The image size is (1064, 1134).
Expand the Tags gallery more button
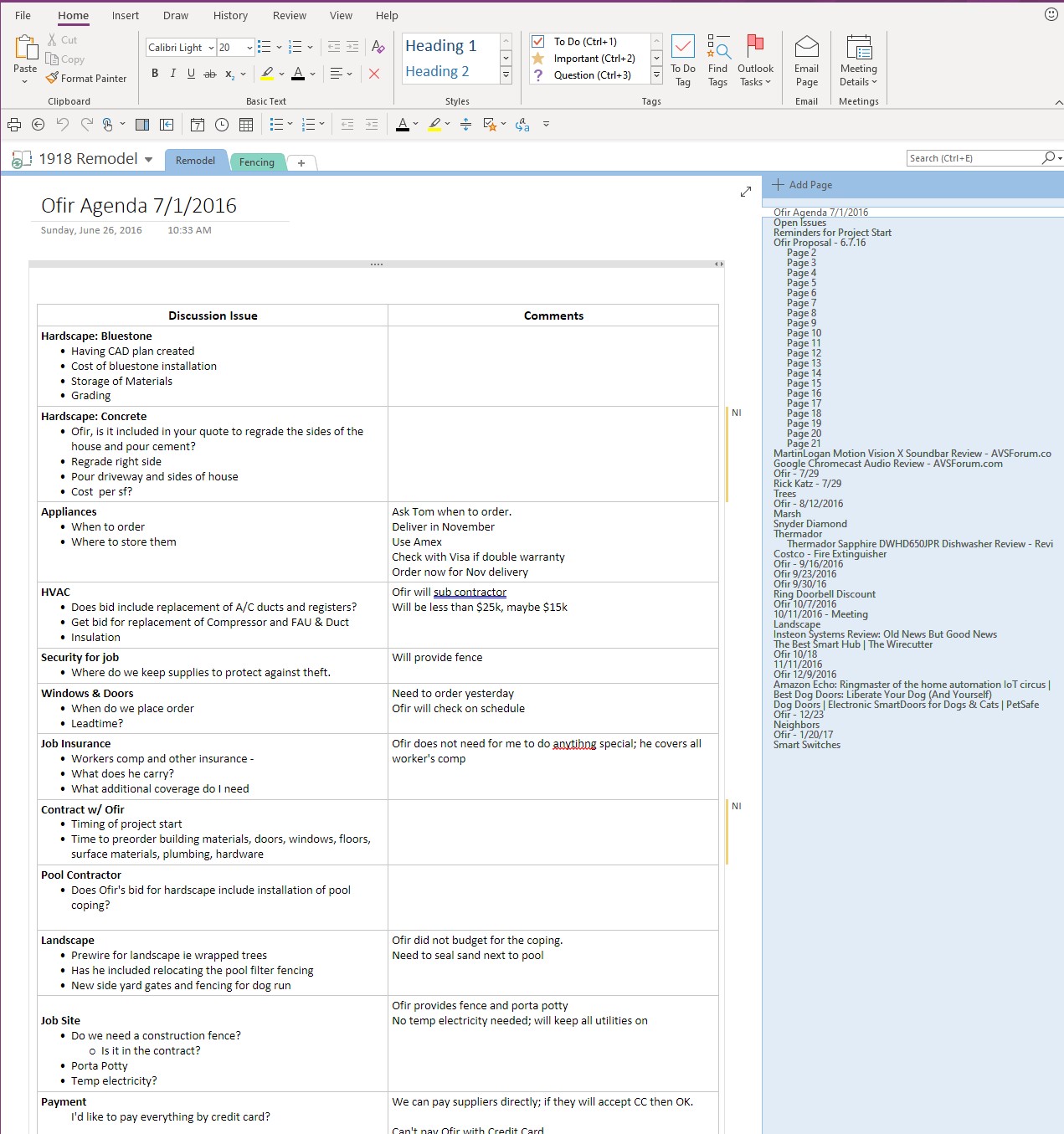click(656, 75)
